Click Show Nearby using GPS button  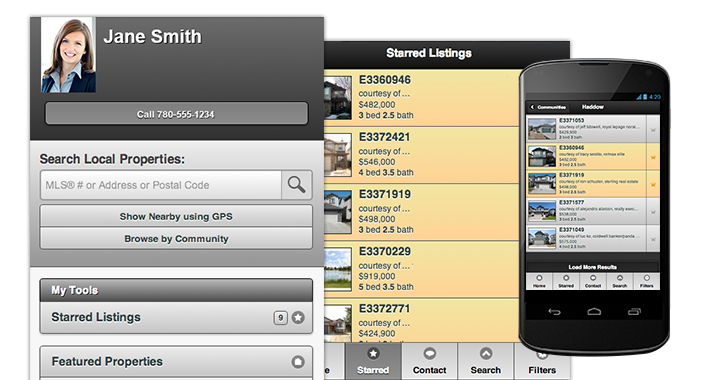click(176, 216)
